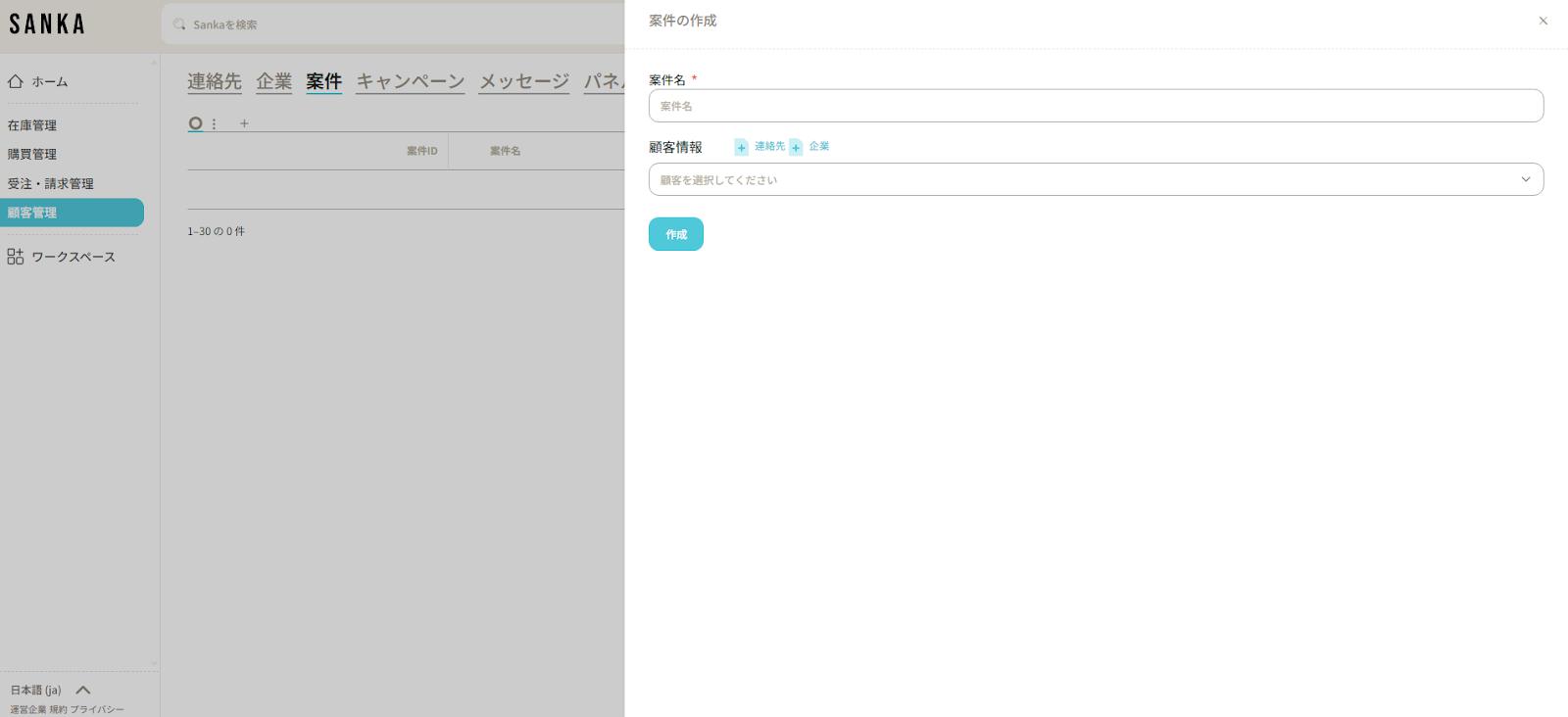Click the add view plus icon
1568x717 pixels.
[244, 123]
